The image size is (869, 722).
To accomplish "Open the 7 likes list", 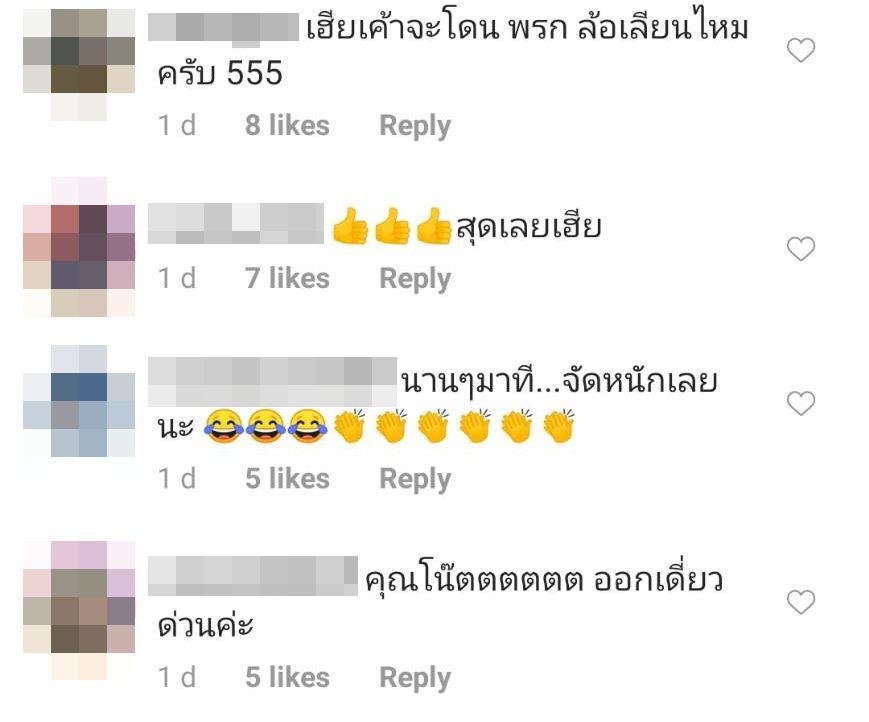I will tap(287, 278).
